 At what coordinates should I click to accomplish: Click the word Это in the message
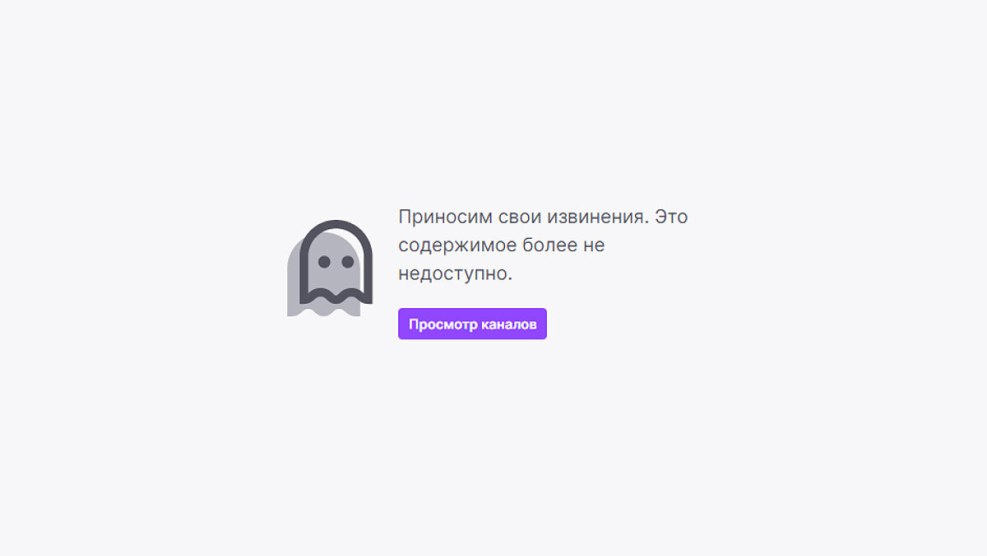pos(671,217)
